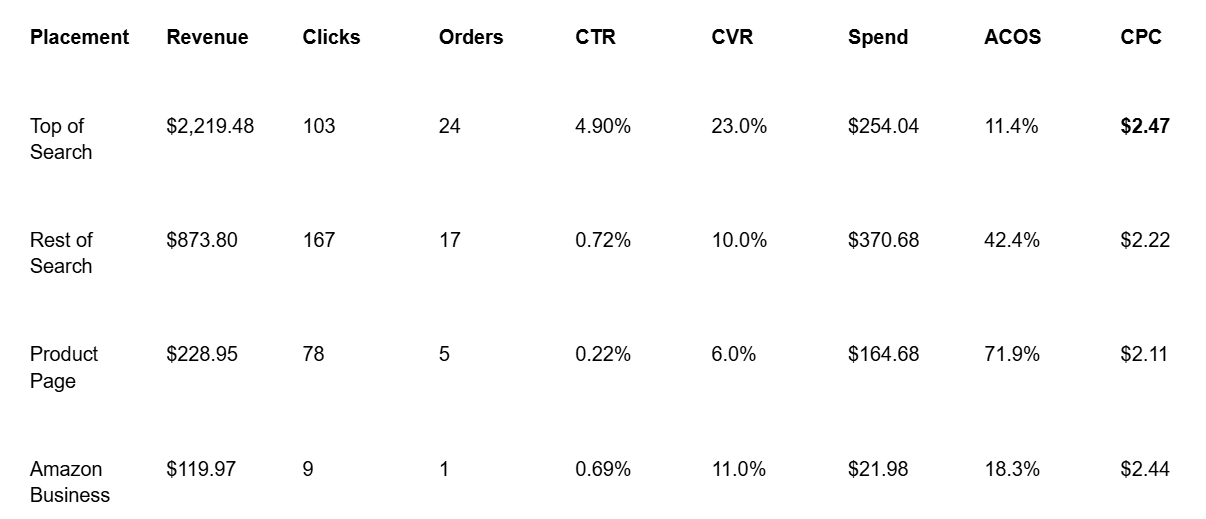Click the Clicks column header
The image size is (1206, 519).
(331, 37)
